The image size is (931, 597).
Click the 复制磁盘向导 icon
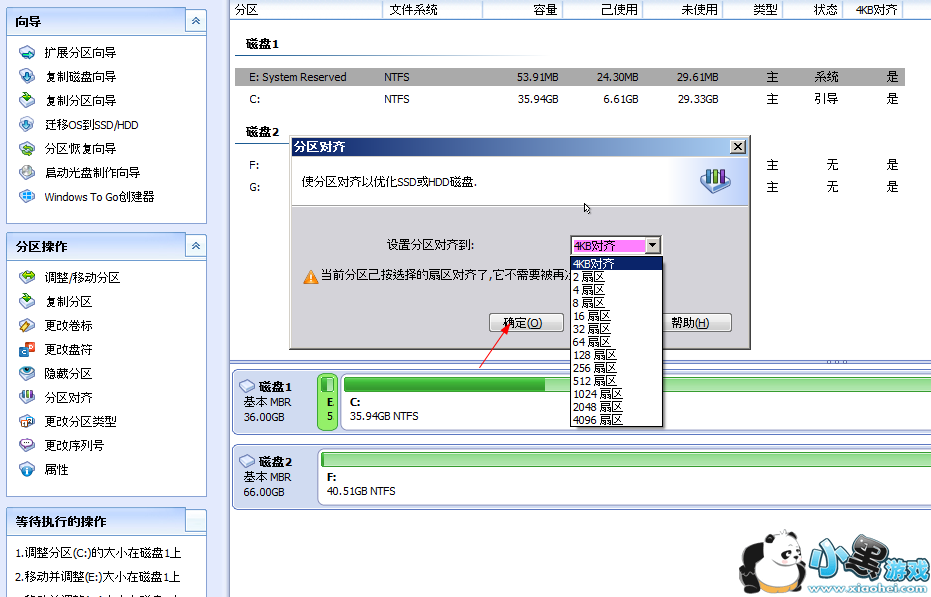27,76
